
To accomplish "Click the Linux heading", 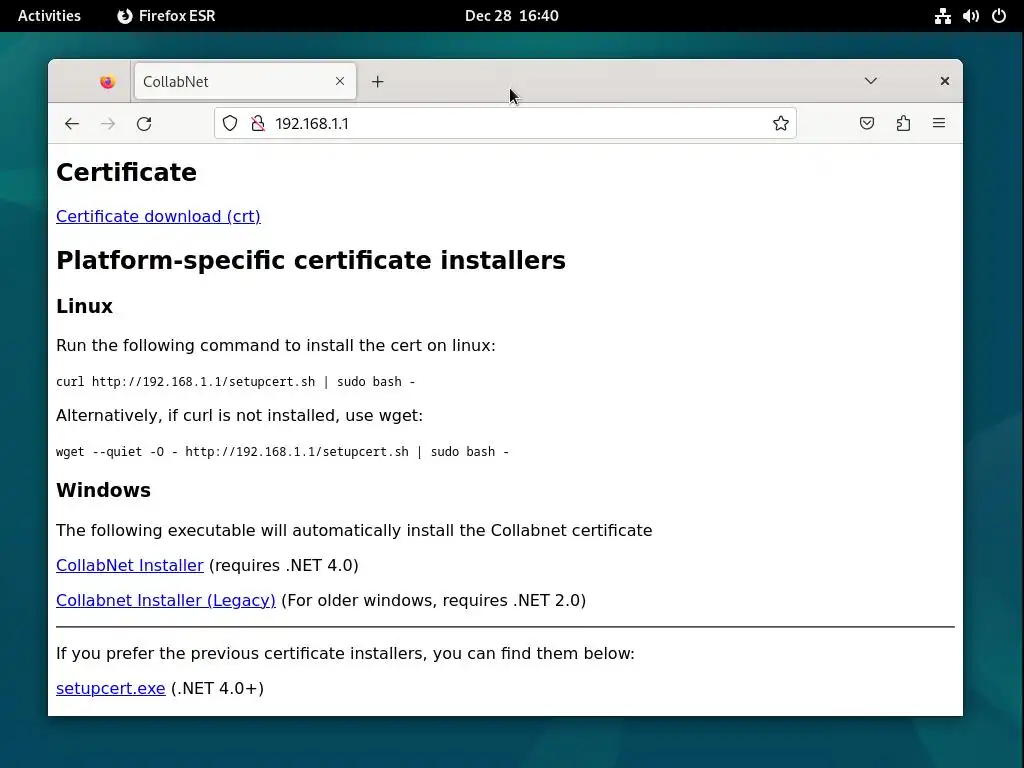I will click(x=84, y=306).
